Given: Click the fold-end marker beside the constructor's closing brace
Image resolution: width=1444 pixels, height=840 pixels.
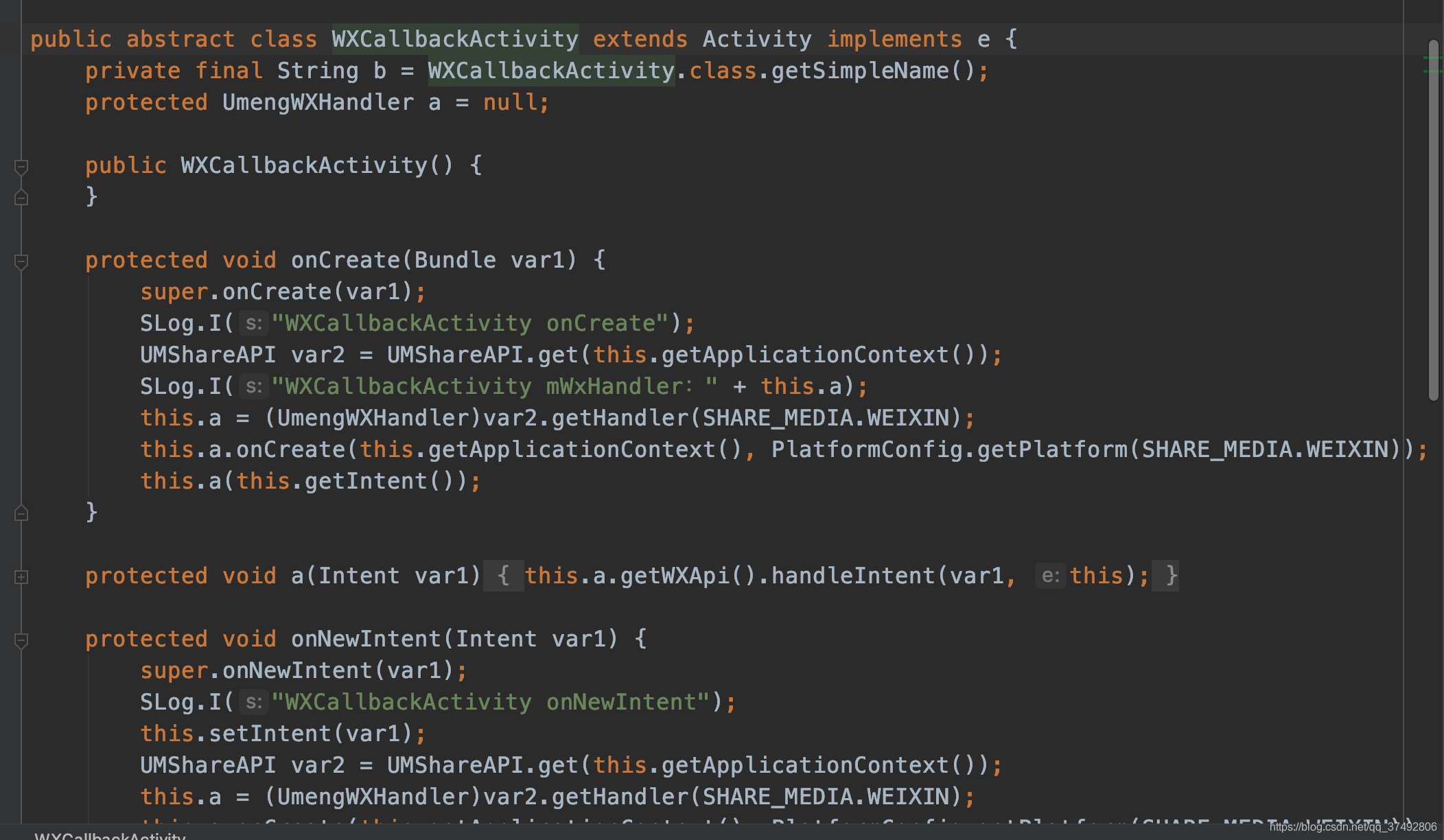Looking at the screenshot, I should tap(21, 198).
